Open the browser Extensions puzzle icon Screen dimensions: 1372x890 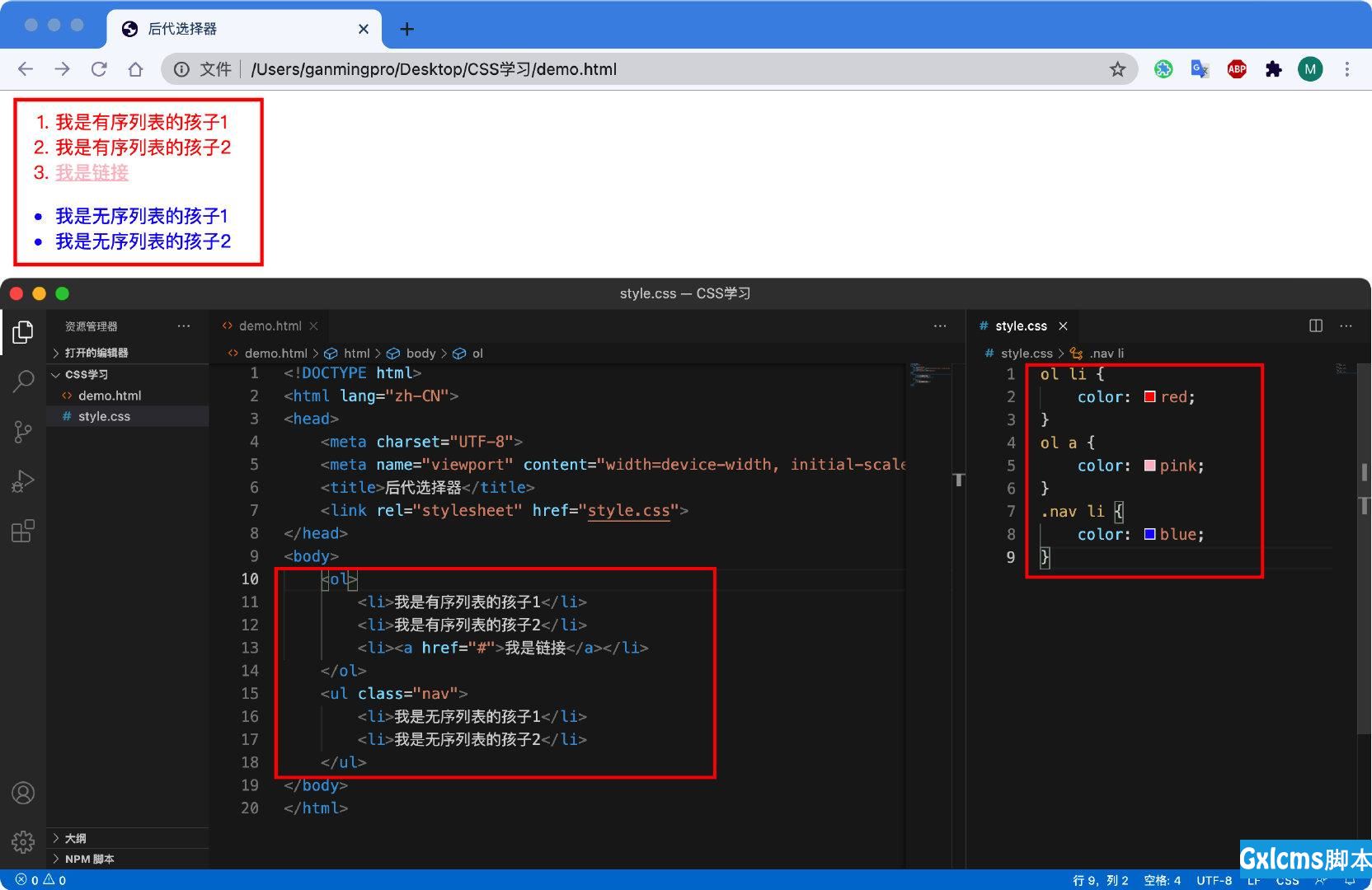[1273, 69]
